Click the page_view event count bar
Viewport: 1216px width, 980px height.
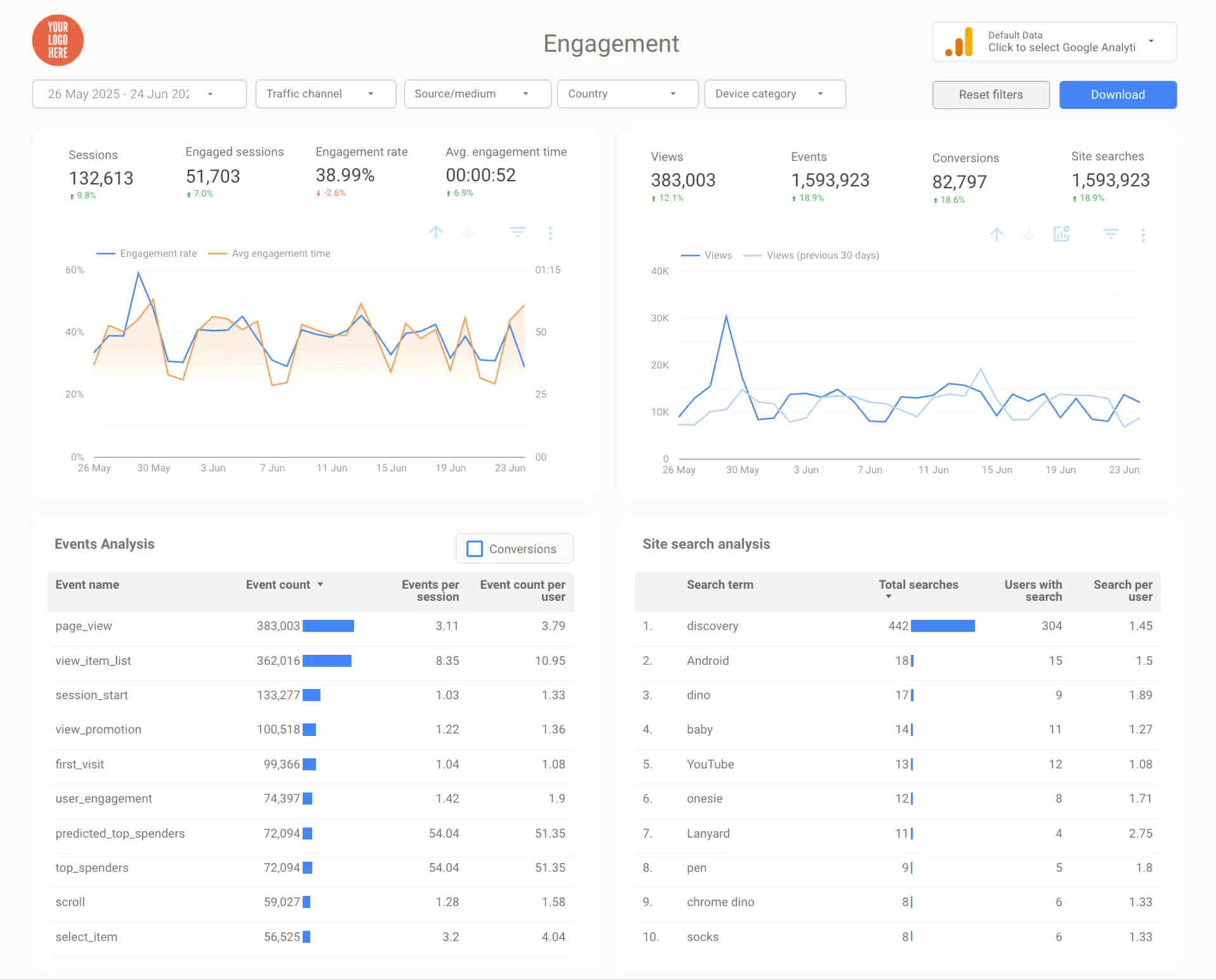(328, 626)
